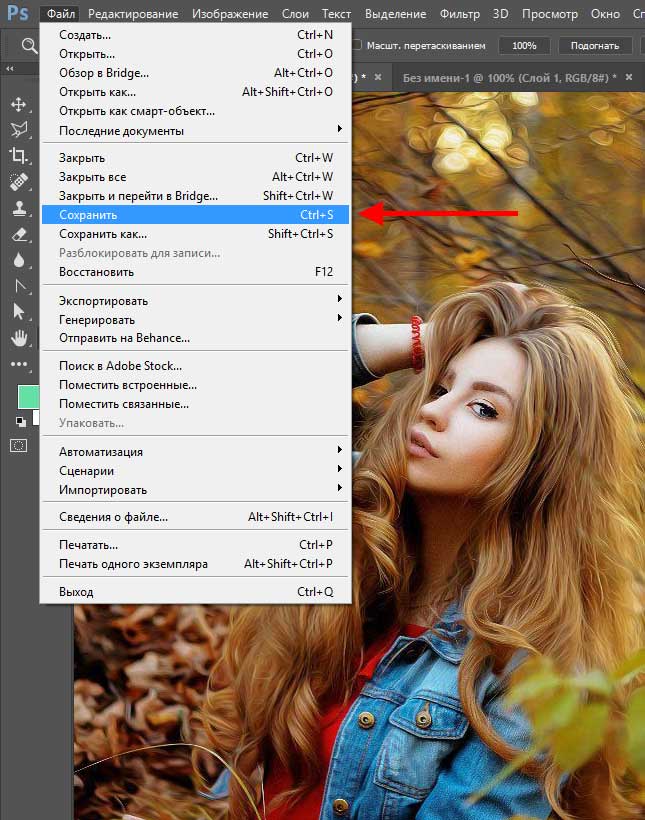645x820 pixels.
Task: Expand the Сценарии submenu
Action: point(195,471)
